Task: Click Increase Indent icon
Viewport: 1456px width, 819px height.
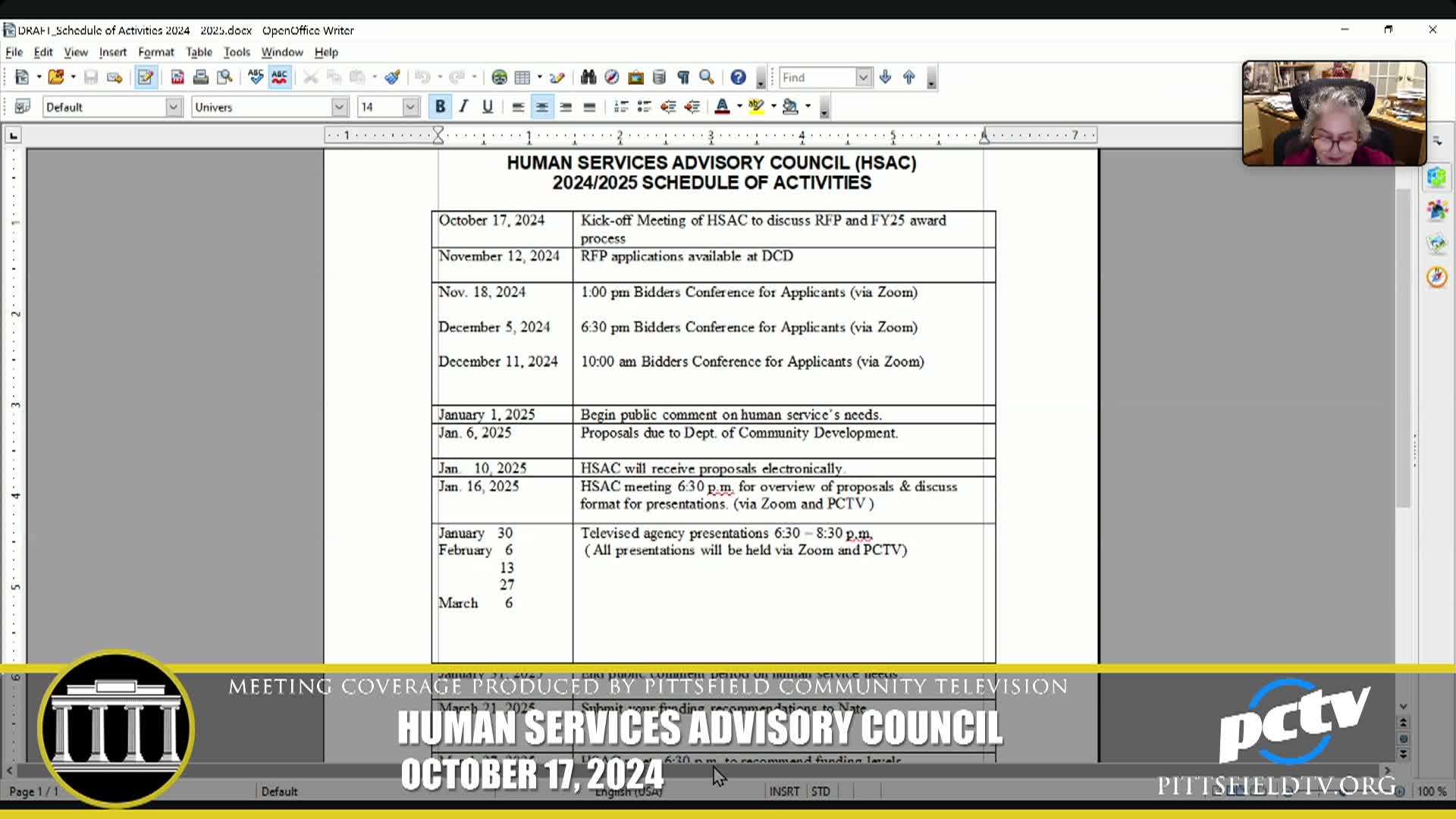Action: pyautogui.click(x=692, y=107)
